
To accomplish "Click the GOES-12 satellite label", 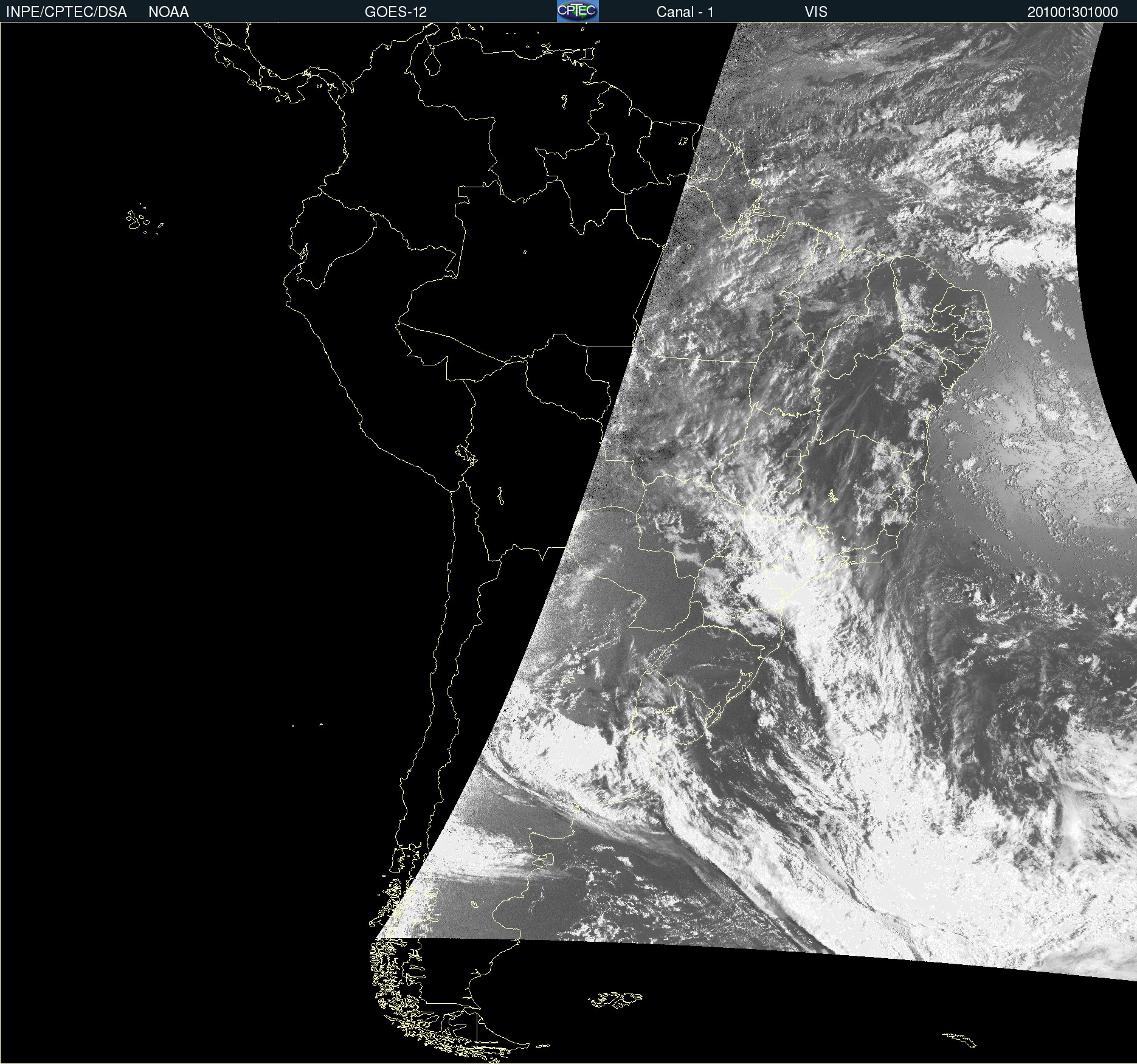I will pyautogui.click(x=396, y=12).
